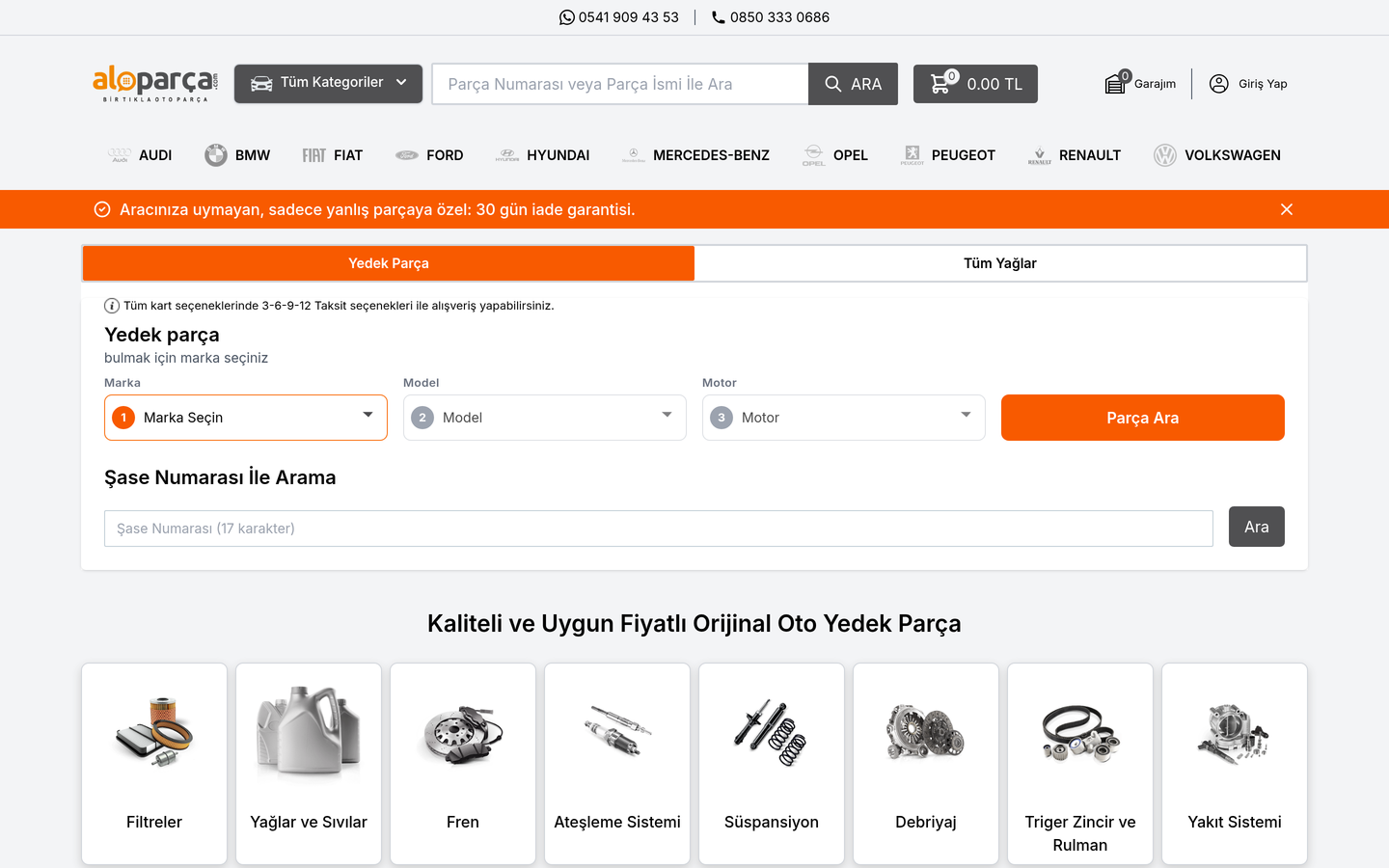Screen dimensions: 1389x868
Task: Select the Yedek Parça tab
Action: [x=389, y=263]
